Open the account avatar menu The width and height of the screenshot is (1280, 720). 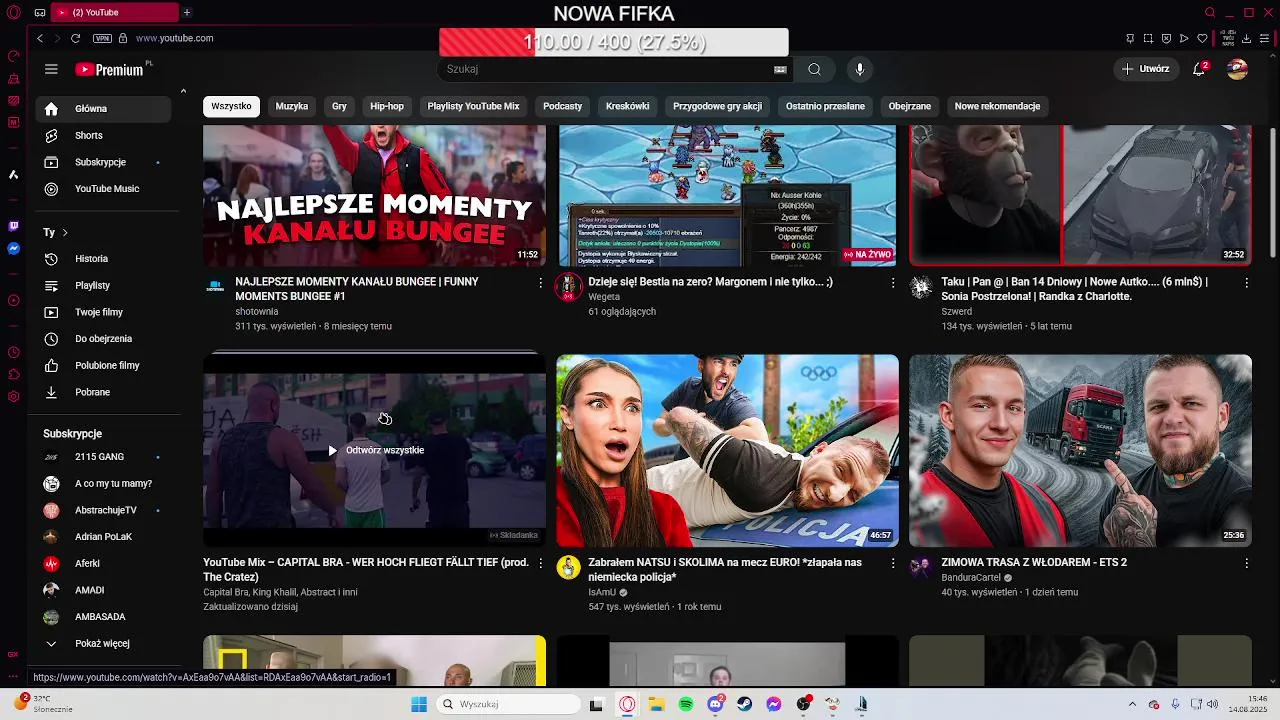coord(1238,69)
